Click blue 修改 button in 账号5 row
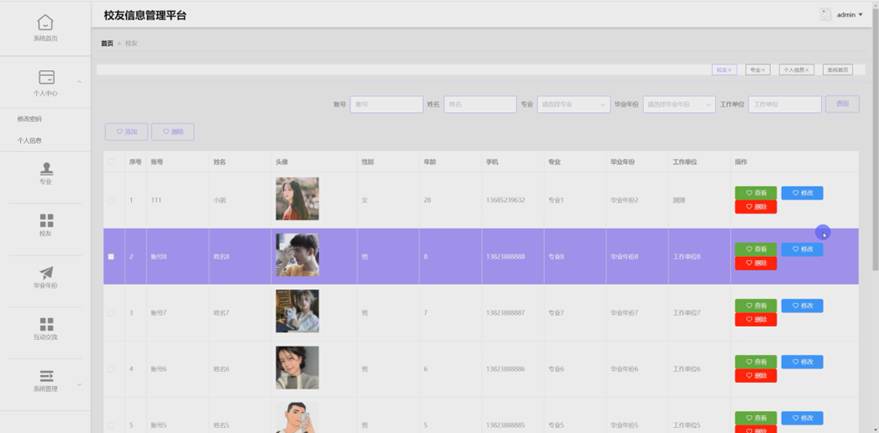Viewport: 879px width, 433px height. click(802, 418)
